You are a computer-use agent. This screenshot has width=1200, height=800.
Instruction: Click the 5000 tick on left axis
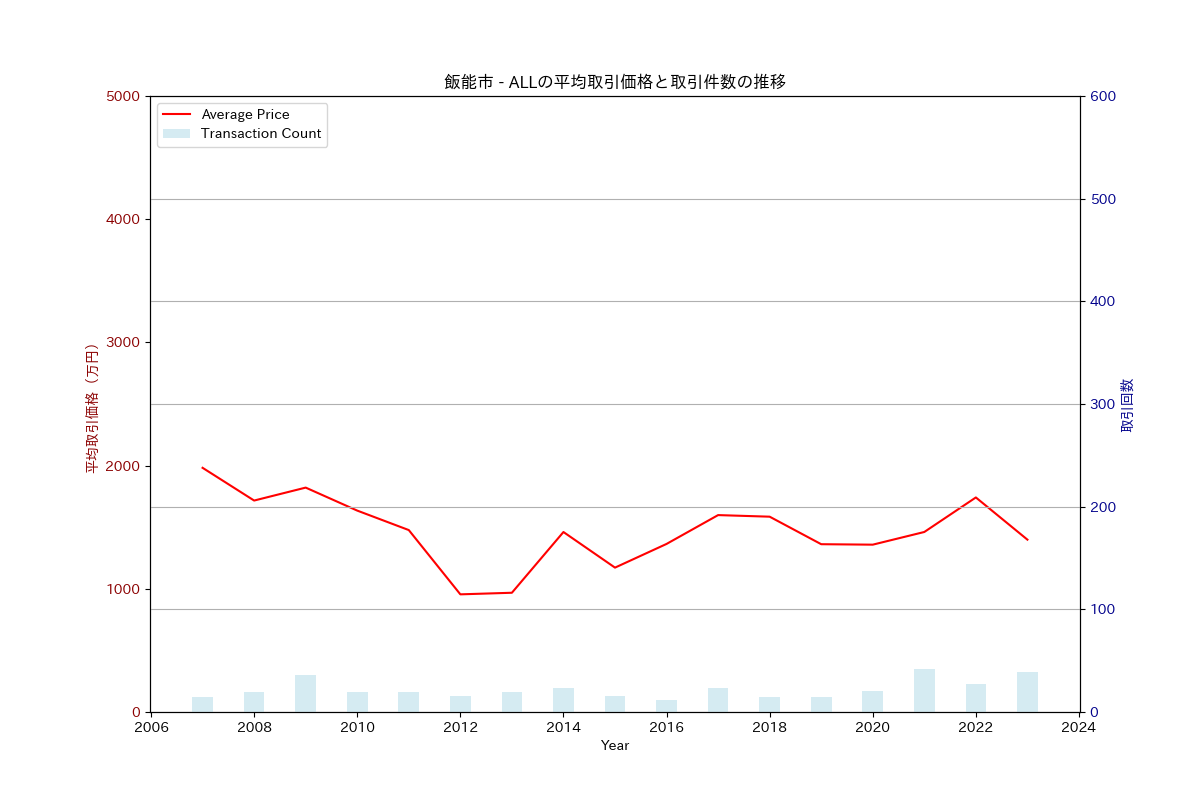coord(124,97)
